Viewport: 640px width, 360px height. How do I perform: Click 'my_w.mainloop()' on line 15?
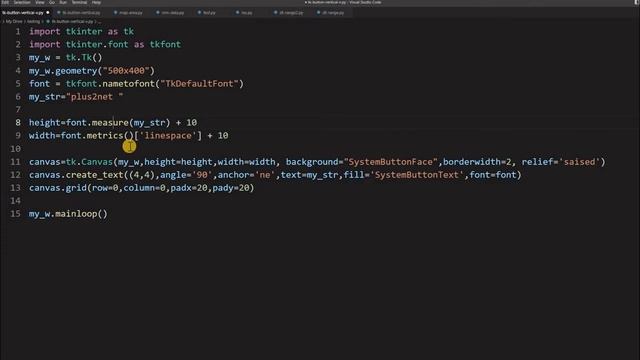[x=68, y=213]
